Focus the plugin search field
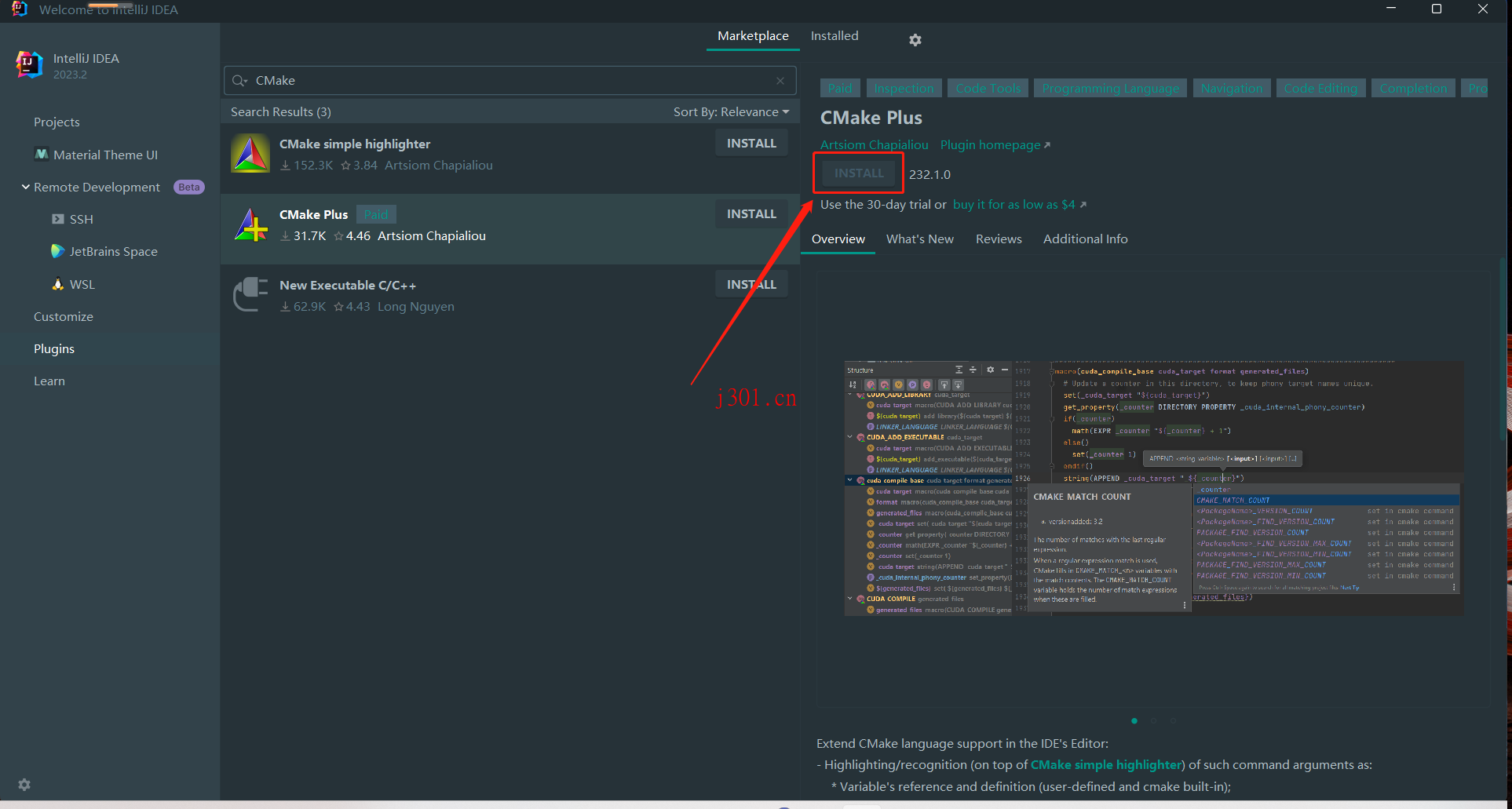 click(510, 80)
